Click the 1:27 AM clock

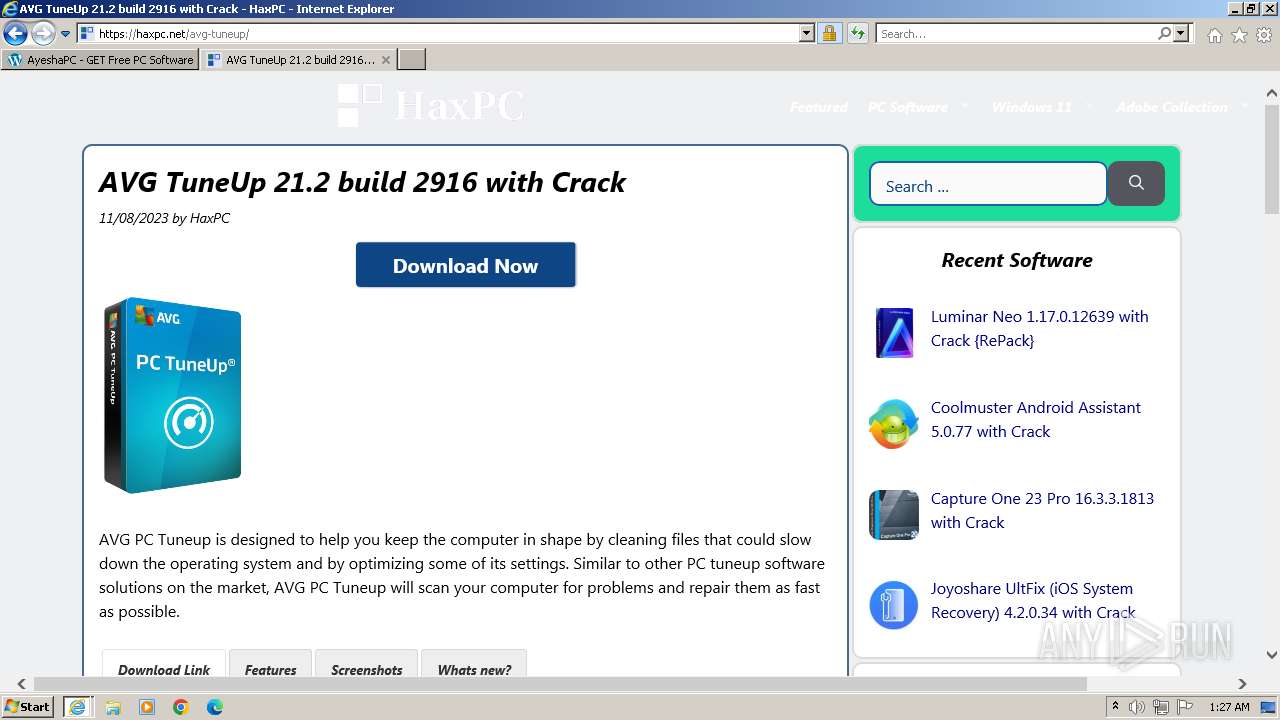(1229, 707)
